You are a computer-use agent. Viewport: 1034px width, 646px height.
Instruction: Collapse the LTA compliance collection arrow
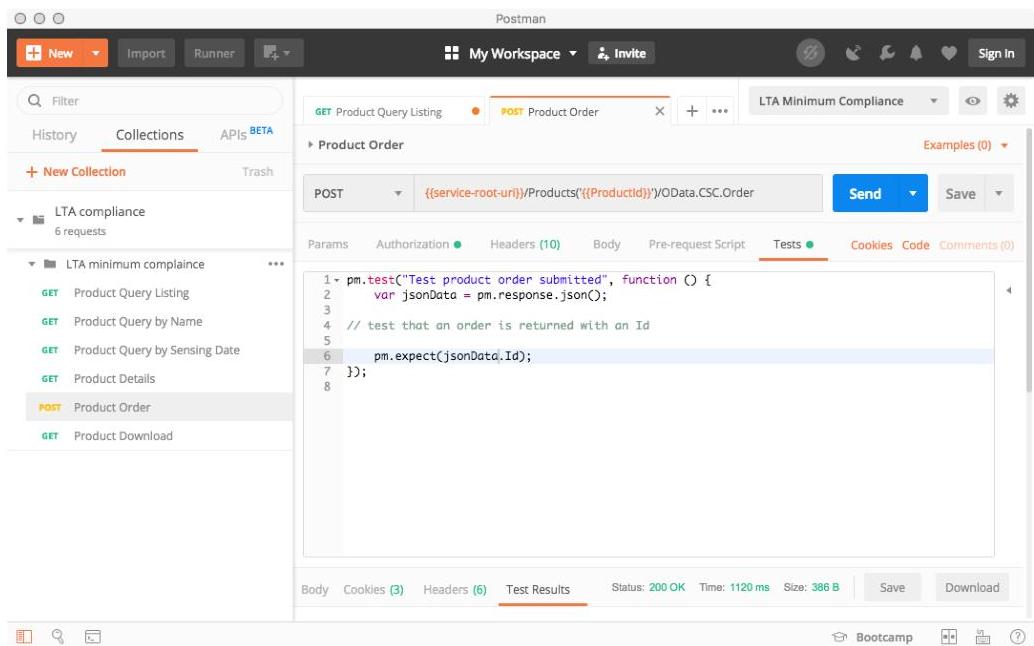pos(20,220)
